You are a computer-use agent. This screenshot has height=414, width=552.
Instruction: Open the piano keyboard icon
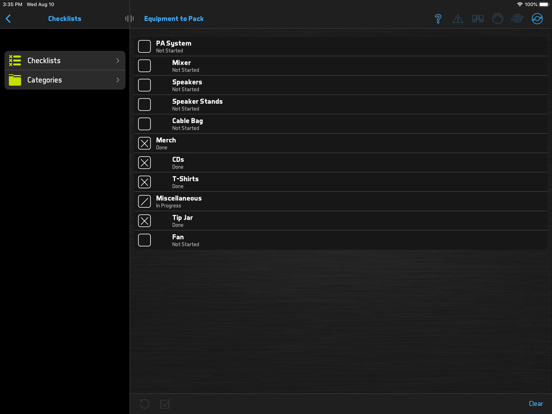click(478, 19)
